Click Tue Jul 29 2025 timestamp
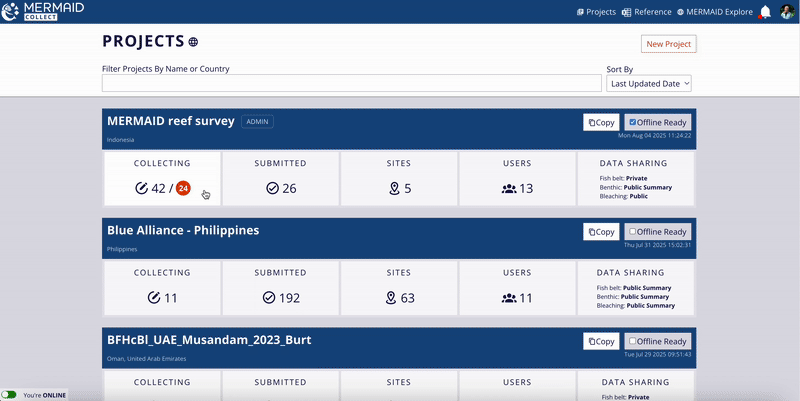This screenshot has width=800, height=401. point(658,355)
